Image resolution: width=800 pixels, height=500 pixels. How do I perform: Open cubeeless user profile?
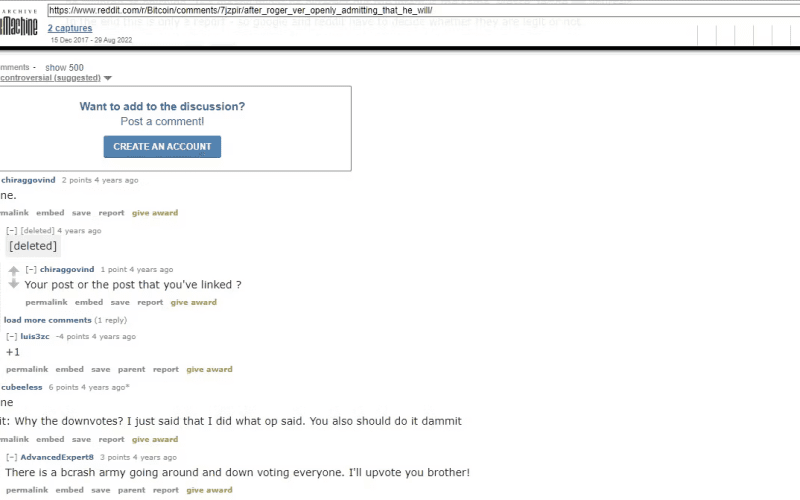click(21, 387)
